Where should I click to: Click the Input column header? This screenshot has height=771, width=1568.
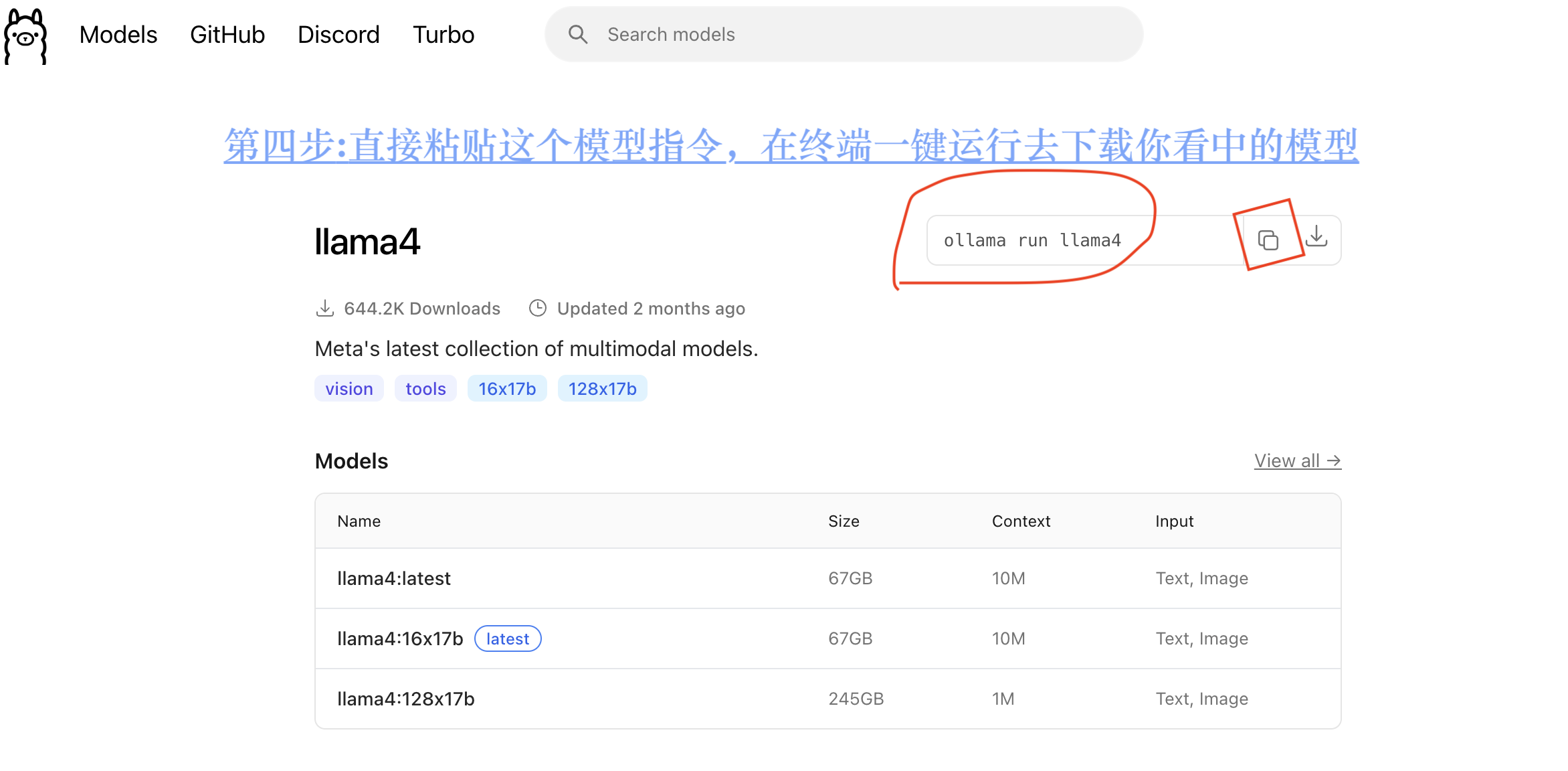[1174, 521]
